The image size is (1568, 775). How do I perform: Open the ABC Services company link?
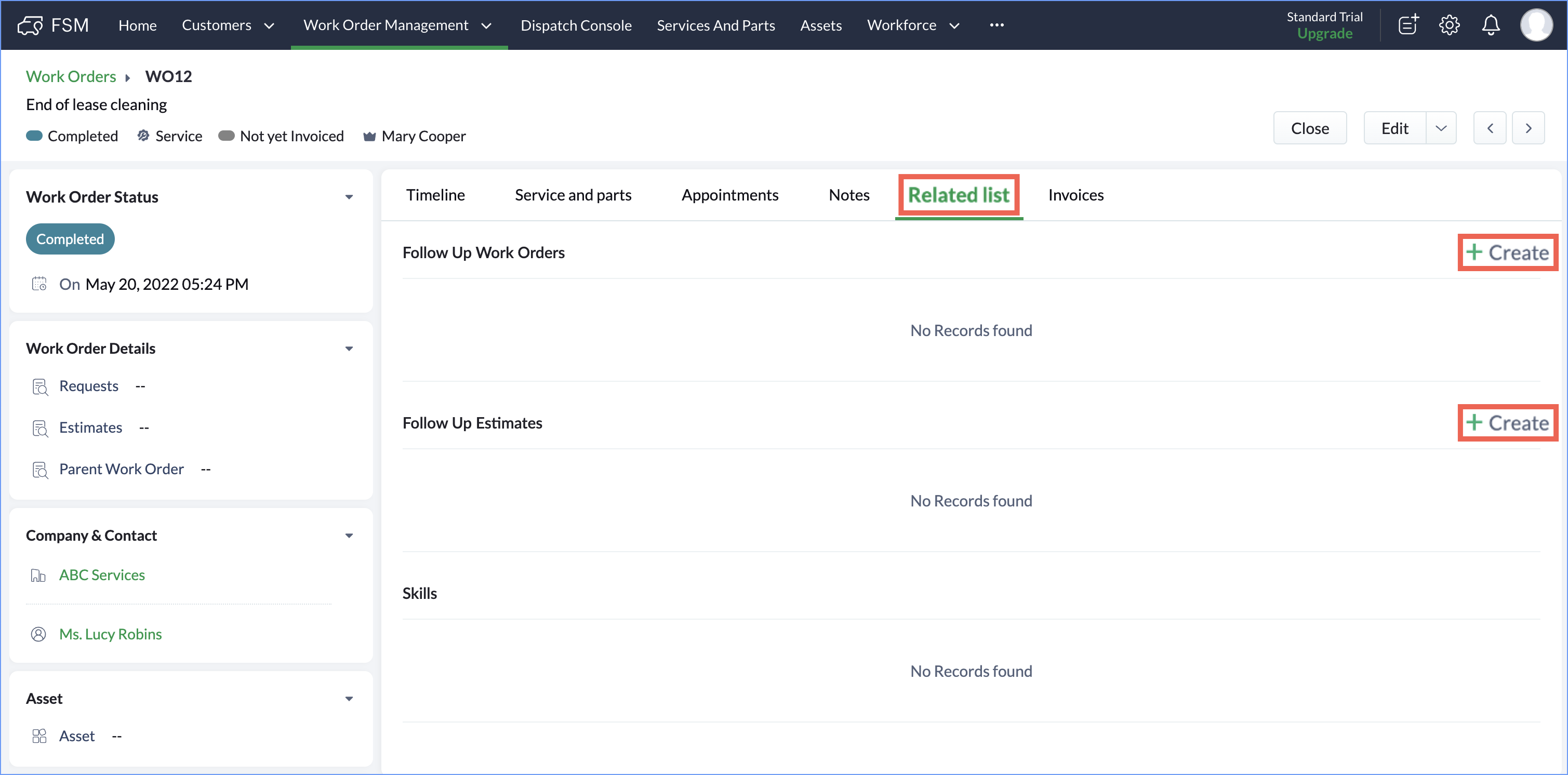click(x=102, y=574)
